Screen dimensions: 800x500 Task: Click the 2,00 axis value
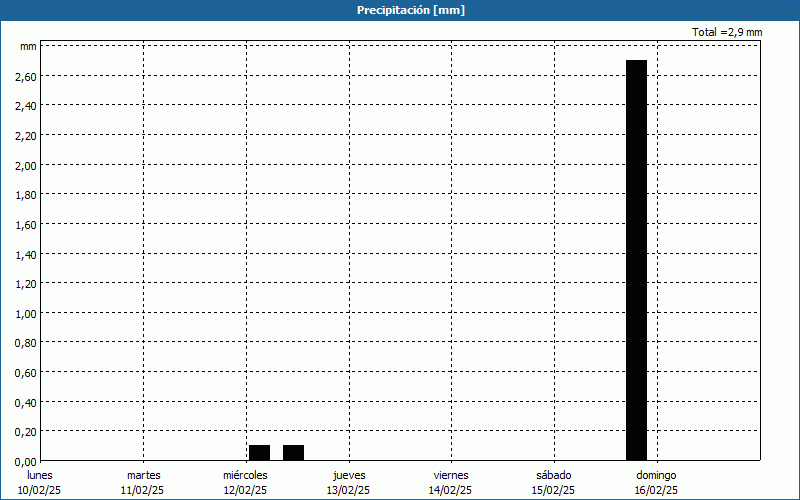[26, 166]
